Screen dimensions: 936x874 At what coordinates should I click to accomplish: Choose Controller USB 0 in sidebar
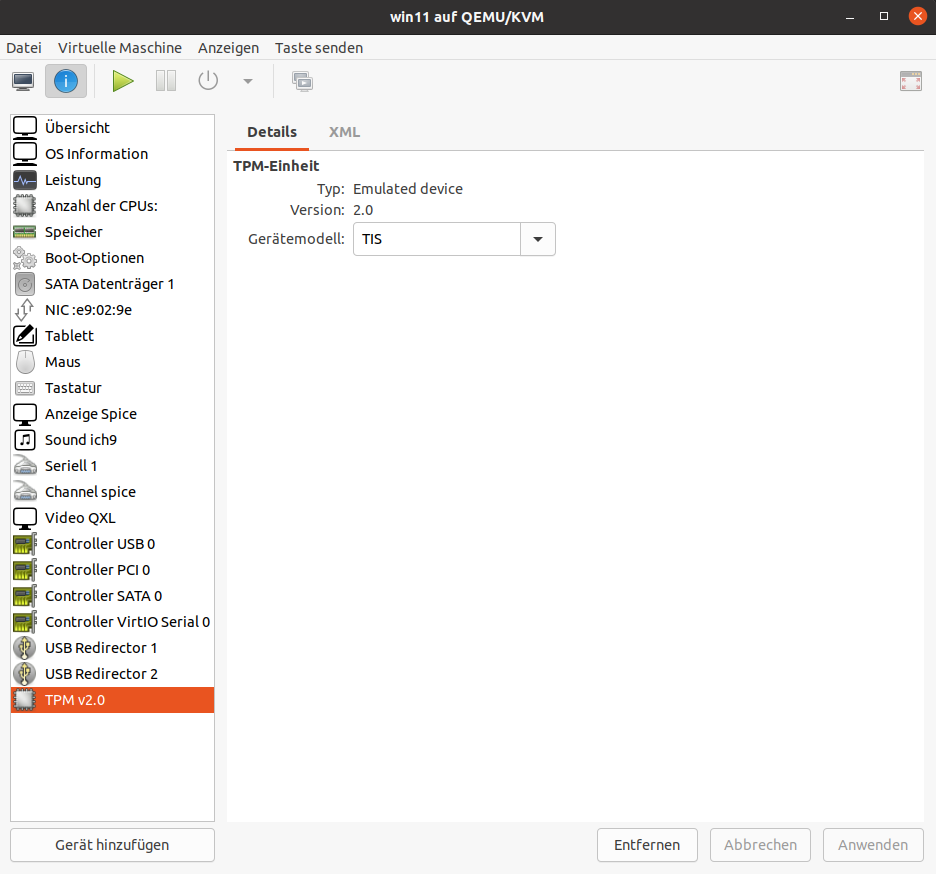tap(100, 544)
